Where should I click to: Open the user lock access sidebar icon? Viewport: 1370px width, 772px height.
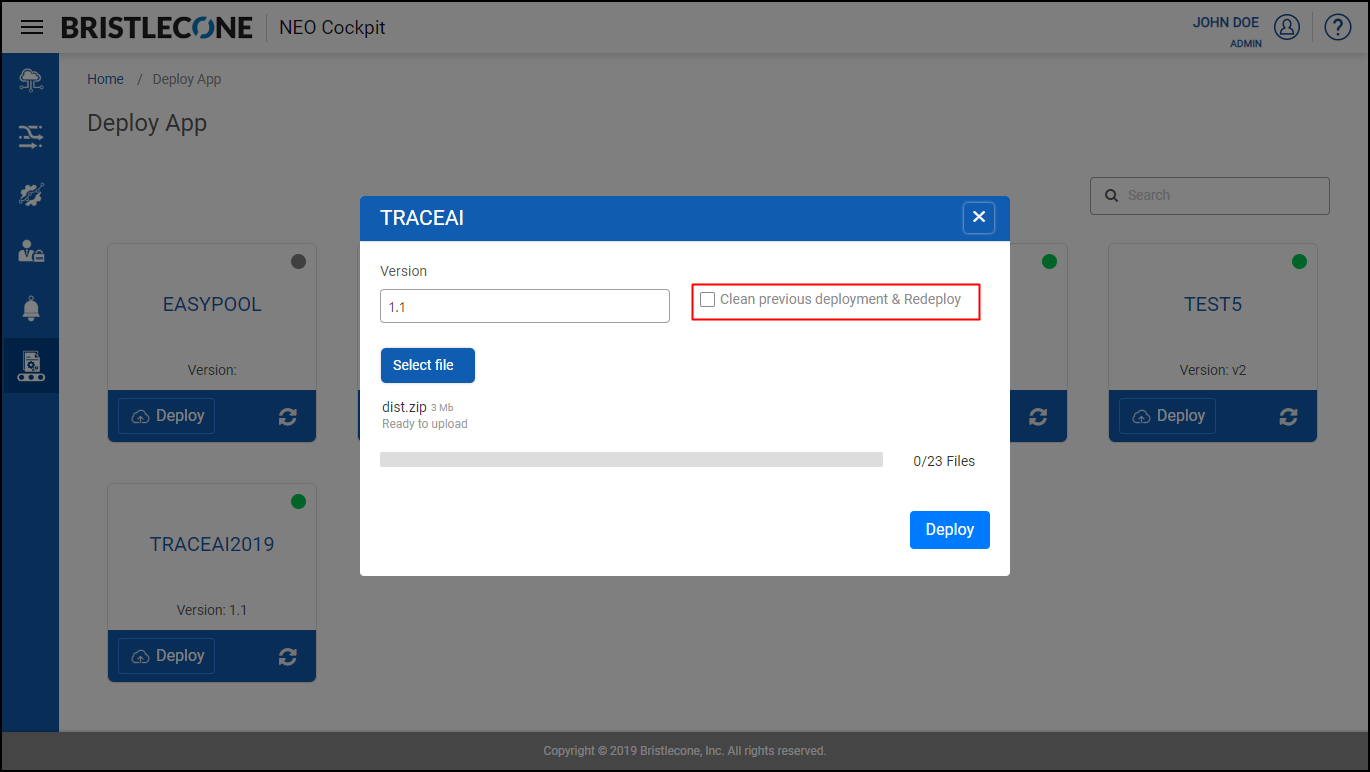click(x=31, y=251)
